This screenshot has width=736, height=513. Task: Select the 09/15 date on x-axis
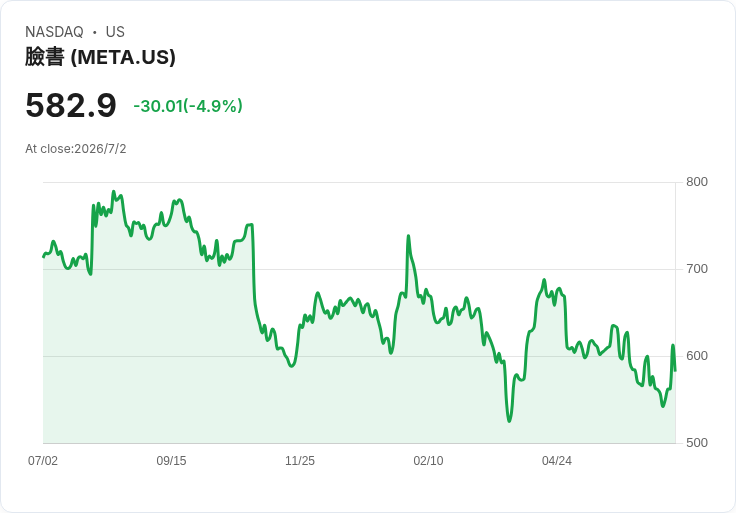(x=171, y=461)
